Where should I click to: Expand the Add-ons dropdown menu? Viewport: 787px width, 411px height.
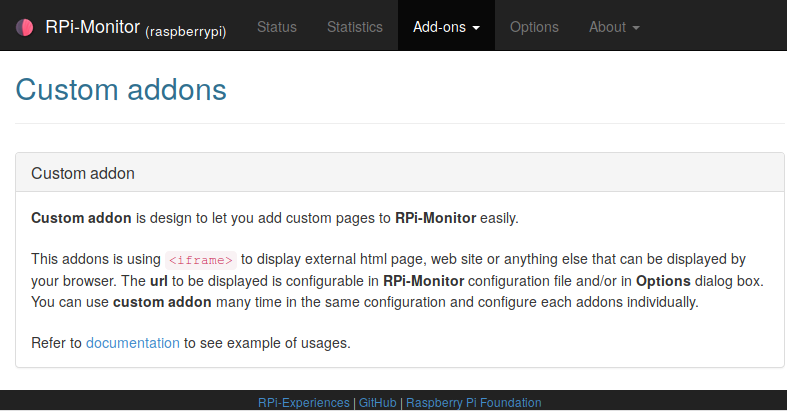(x=446, y=27)
